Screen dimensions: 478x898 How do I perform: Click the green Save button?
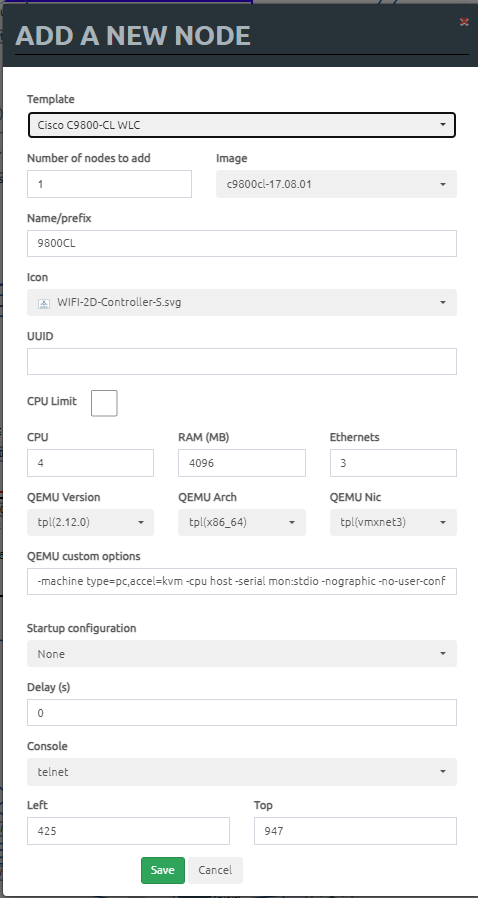(x=163, y=870)
